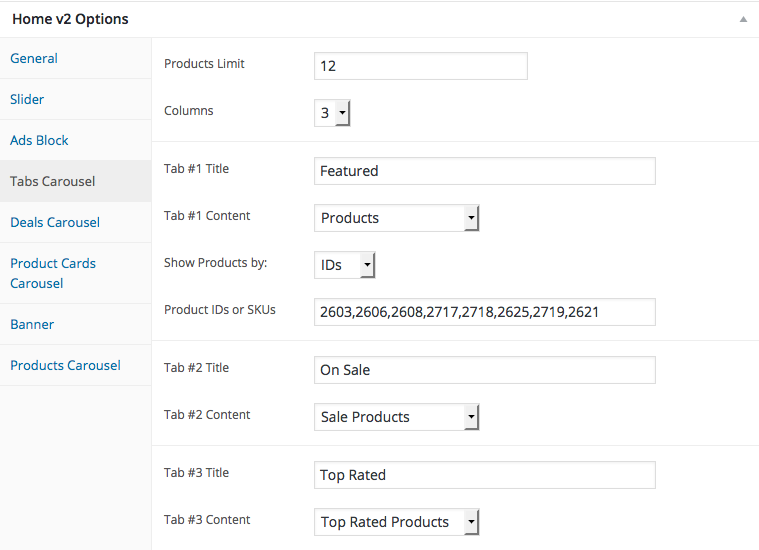Image resolution: width=759 pixels, height=550 pixels.
Task: Expand Tab #3 Content Top Rated dropdown
Action: point(396,522)
